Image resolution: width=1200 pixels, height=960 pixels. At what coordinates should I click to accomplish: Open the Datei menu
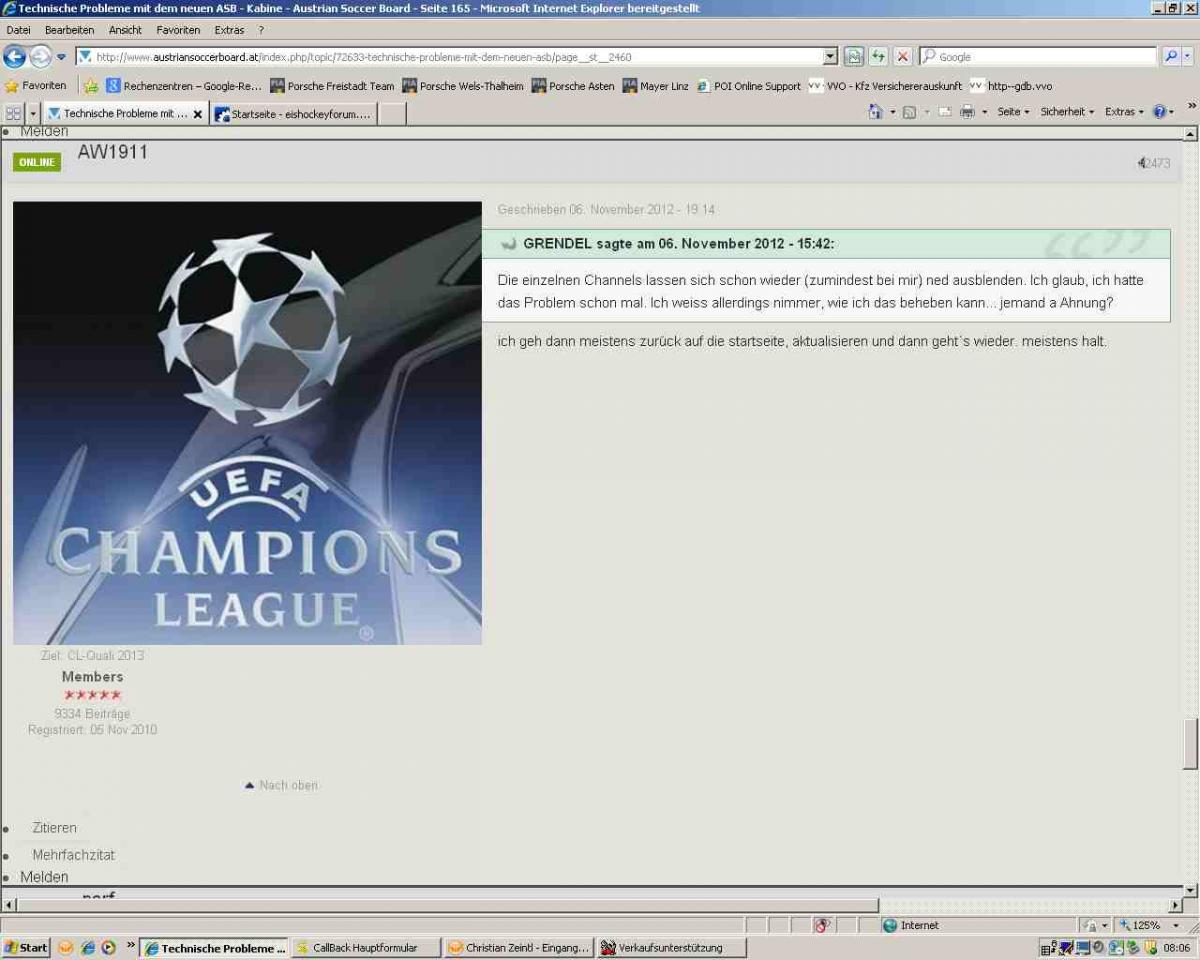tap(18, 30)
